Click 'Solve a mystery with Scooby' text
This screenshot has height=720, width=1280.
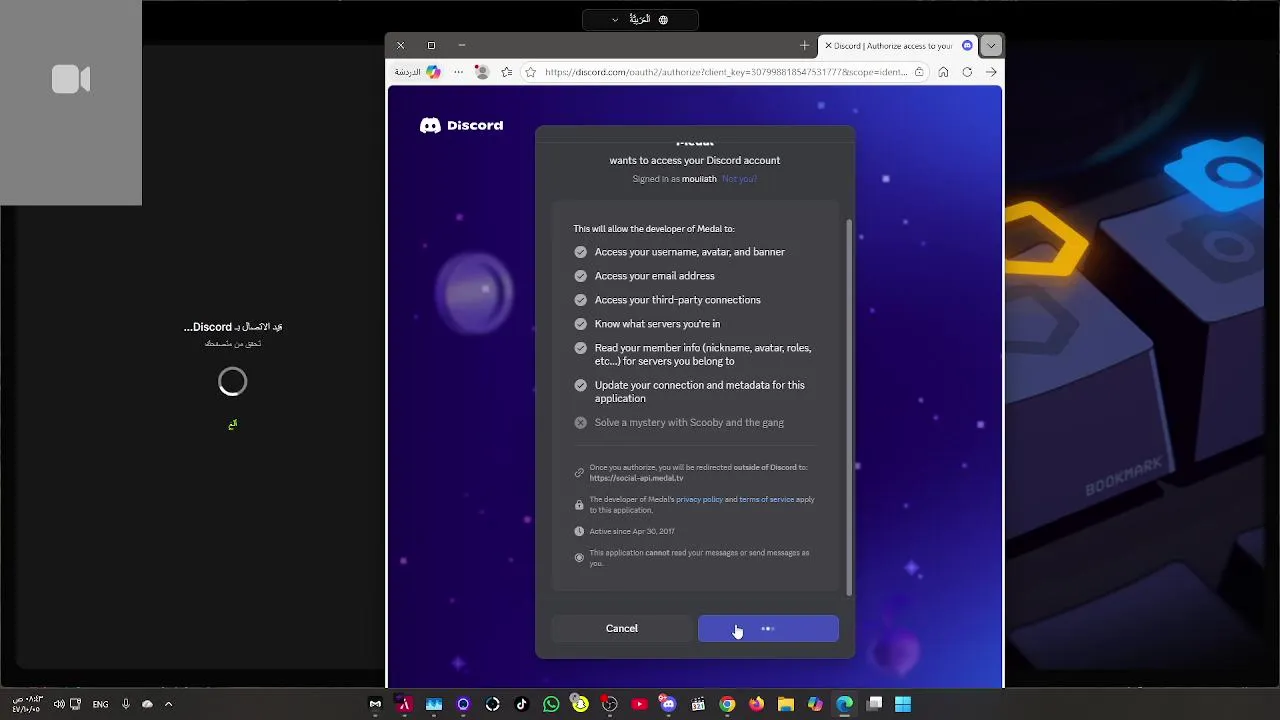click(x=689, y=422)
